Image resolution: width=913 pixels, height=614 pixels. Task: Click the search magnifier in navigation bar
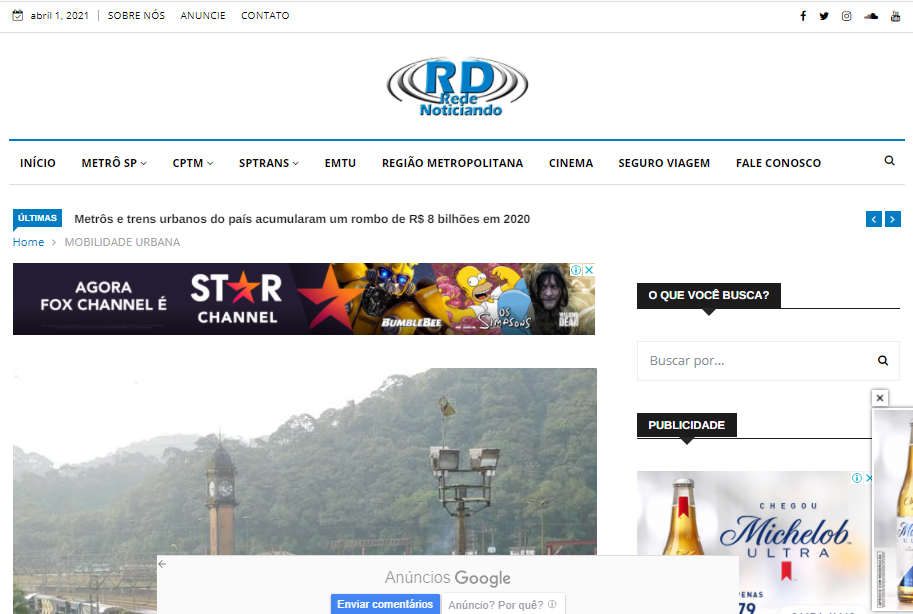coord(890,161)
